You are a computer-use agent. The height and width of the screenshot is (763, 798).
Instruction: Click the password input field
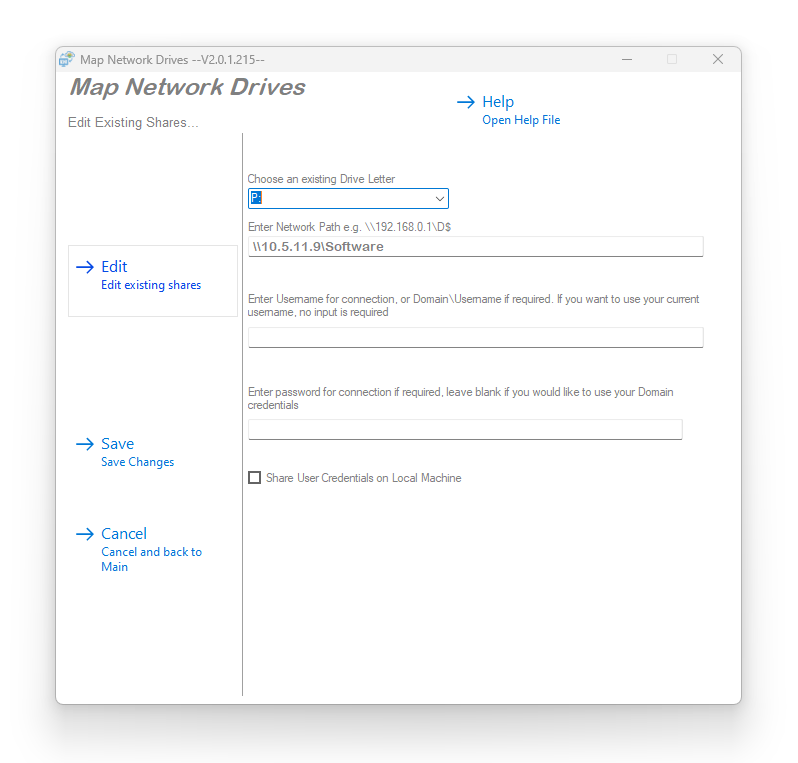tap(465, 429)
